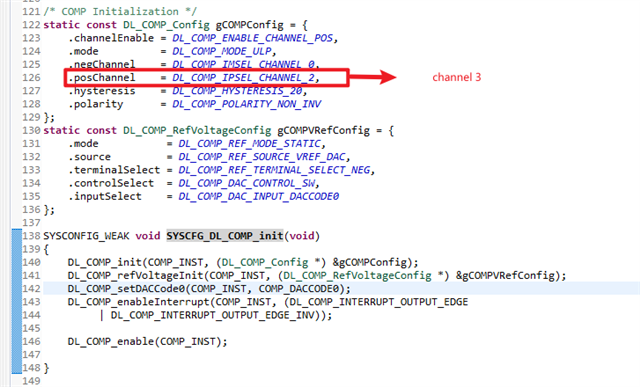Click DL_COMP_enableInterrupt on line 143
This screenshot has width=640, height=387.
pyautogui.click(x=138, y=302)
